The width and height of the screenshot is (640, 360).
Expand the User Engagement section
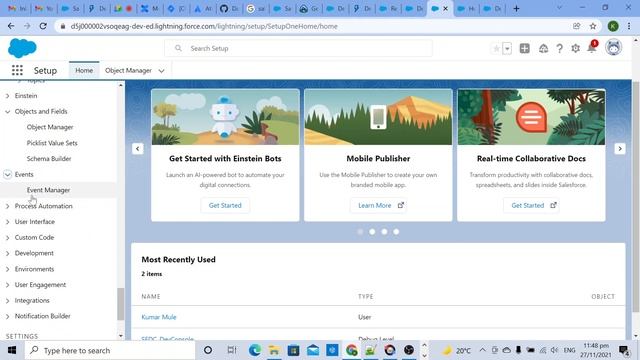click(x=7, y=285)
